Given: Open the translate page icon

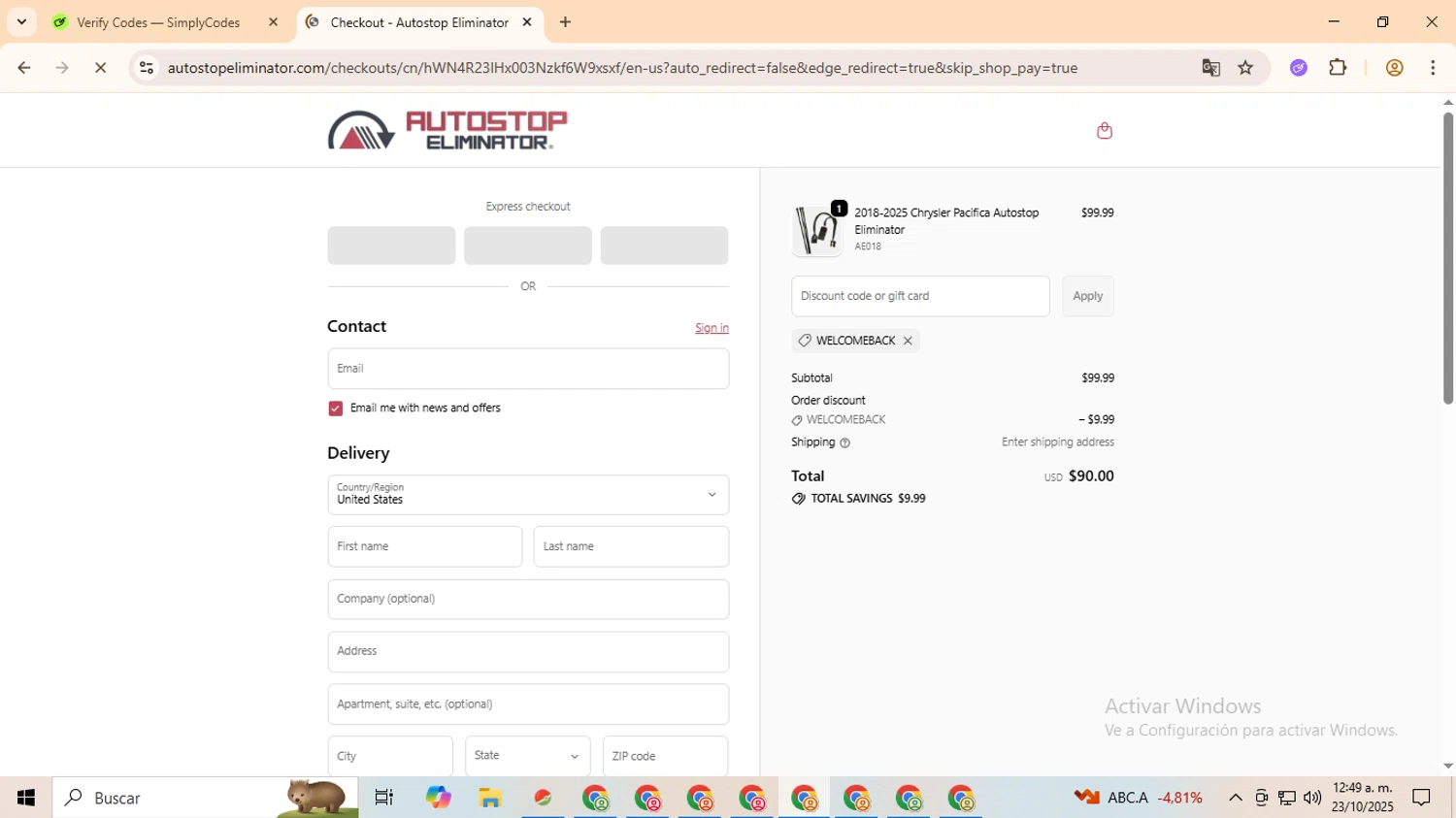Looking at the screenshot, I should coord(1210,68).
